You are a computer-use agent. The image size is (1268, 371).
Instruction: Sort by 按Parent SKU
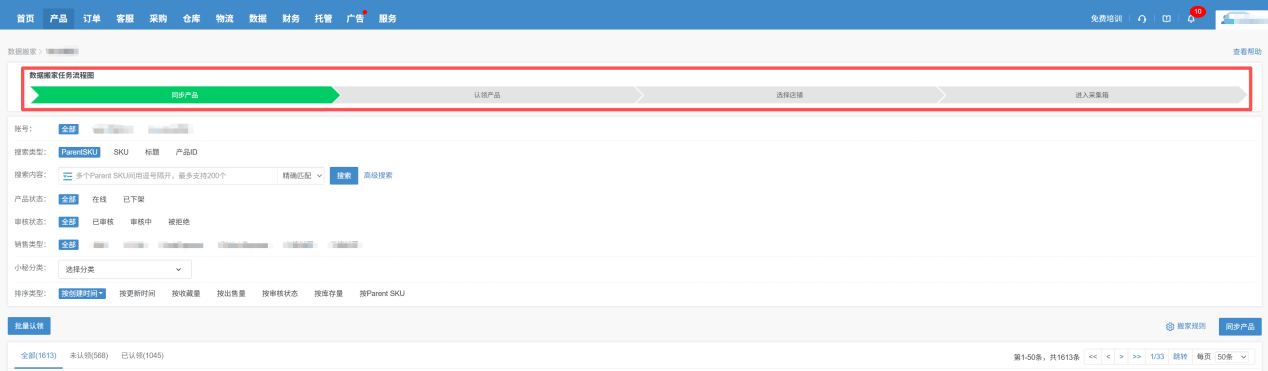(x=382, y=293)
